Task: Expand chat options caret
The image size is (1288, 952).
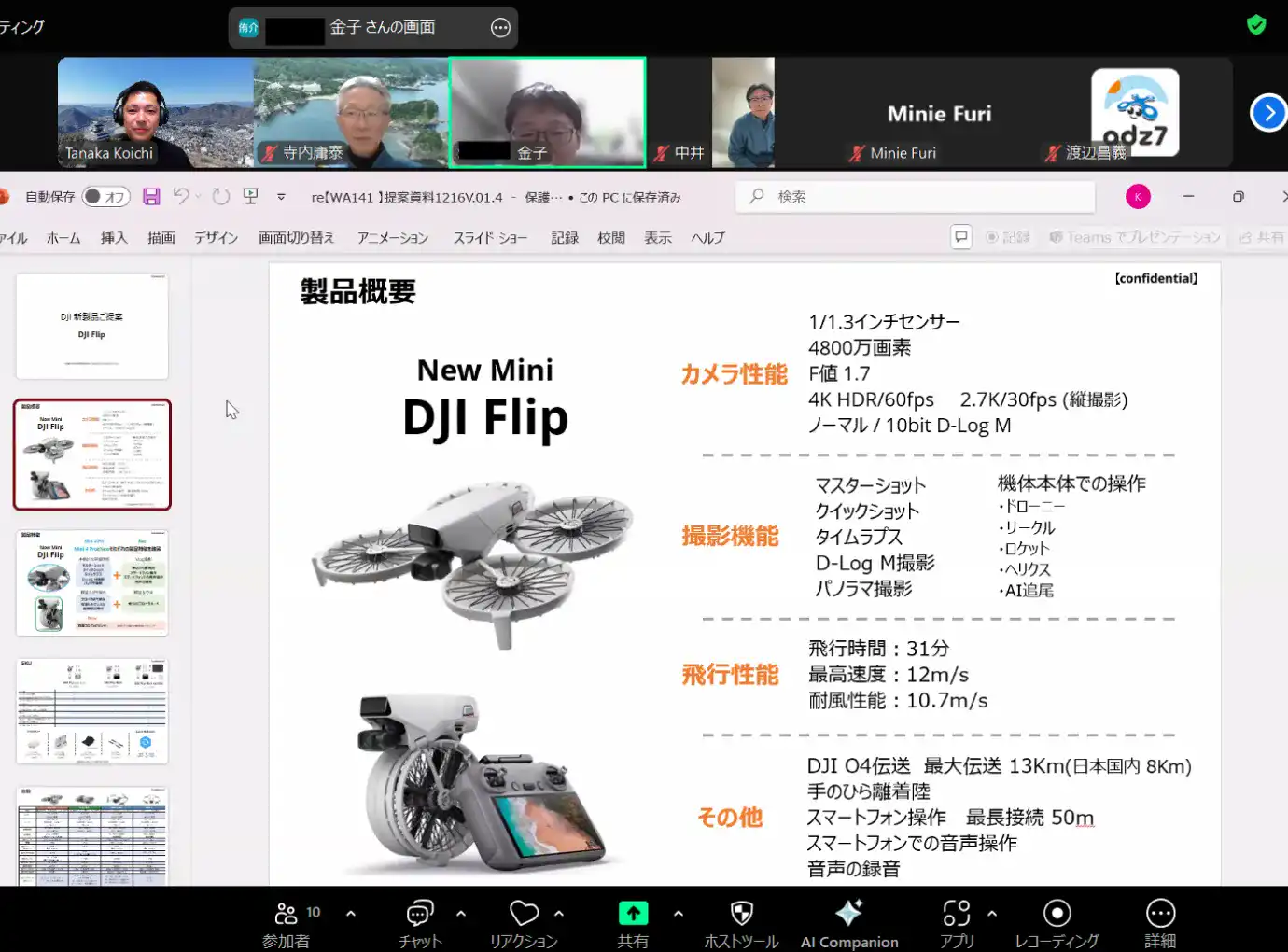Action: click(461, 913)
